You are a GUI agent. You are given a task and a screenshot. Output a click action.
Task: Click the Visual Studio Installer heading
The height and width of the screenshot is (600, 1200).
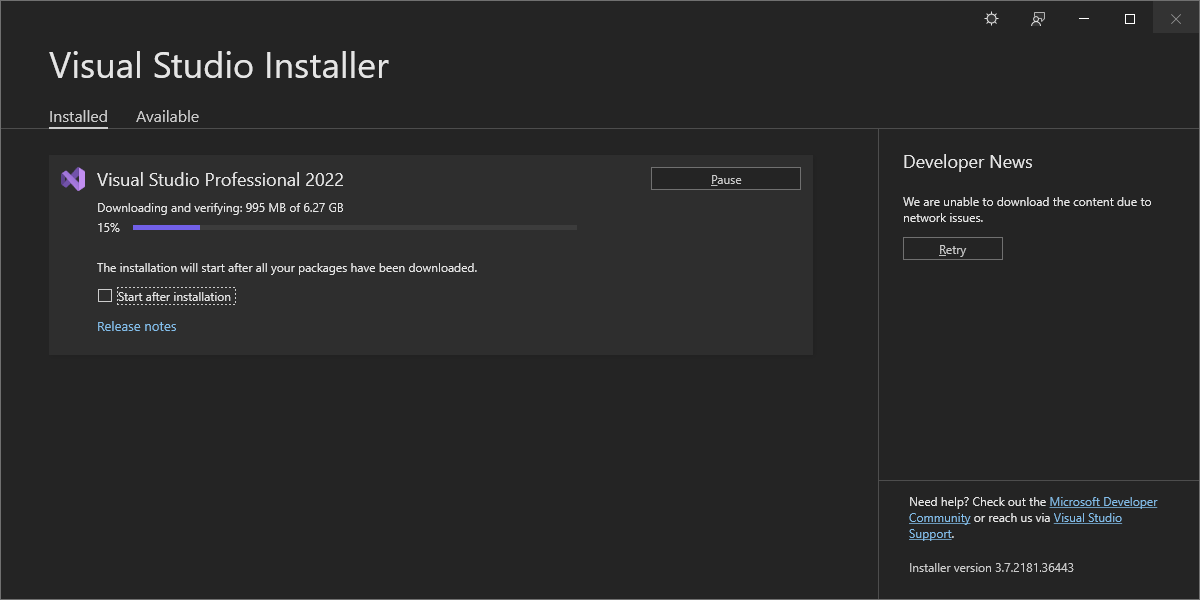pyautogui.click(x=219, y=66)
